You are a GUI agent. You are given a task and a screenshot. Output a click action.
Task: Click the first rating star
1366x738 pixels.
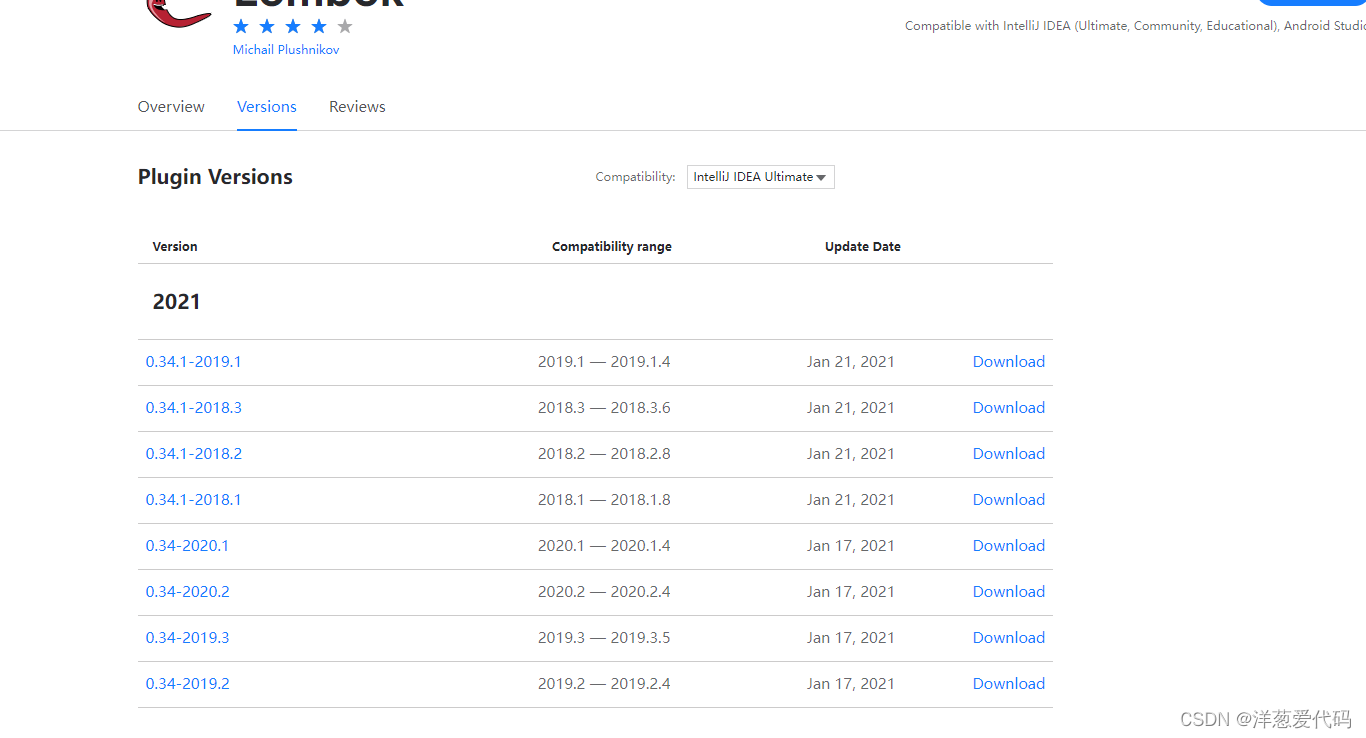point(241,26)
